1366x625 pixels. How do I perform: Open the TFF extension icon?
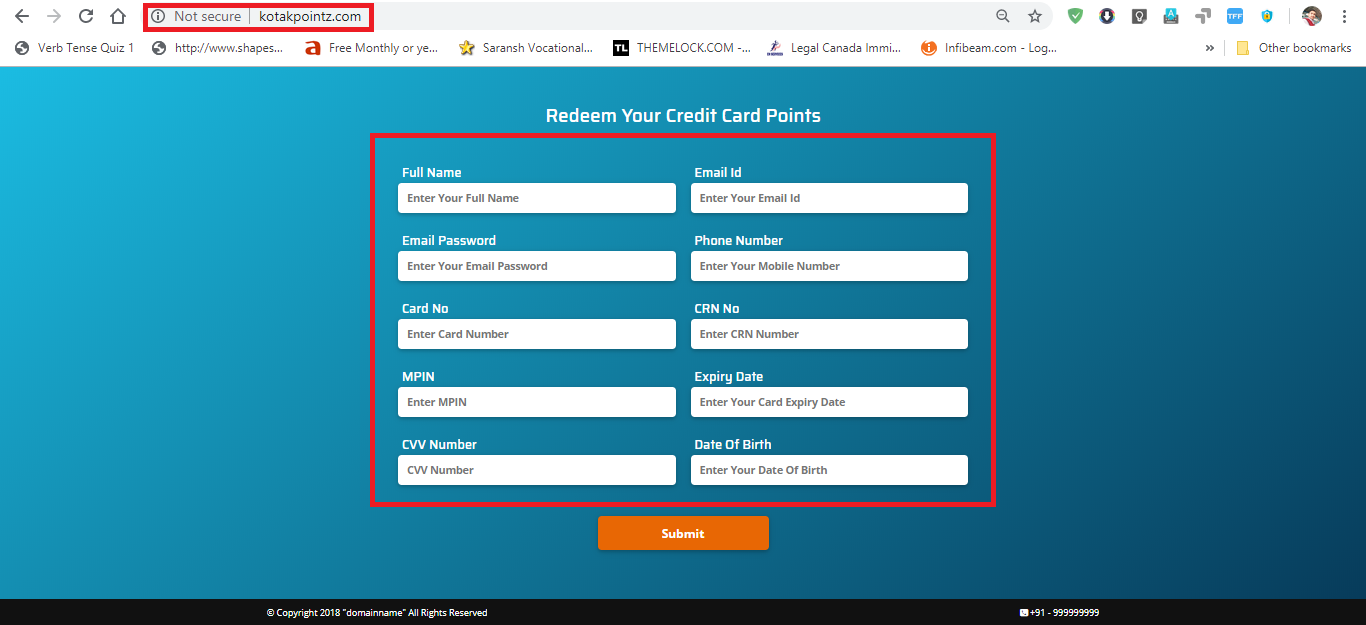(x=1235, y=16)
